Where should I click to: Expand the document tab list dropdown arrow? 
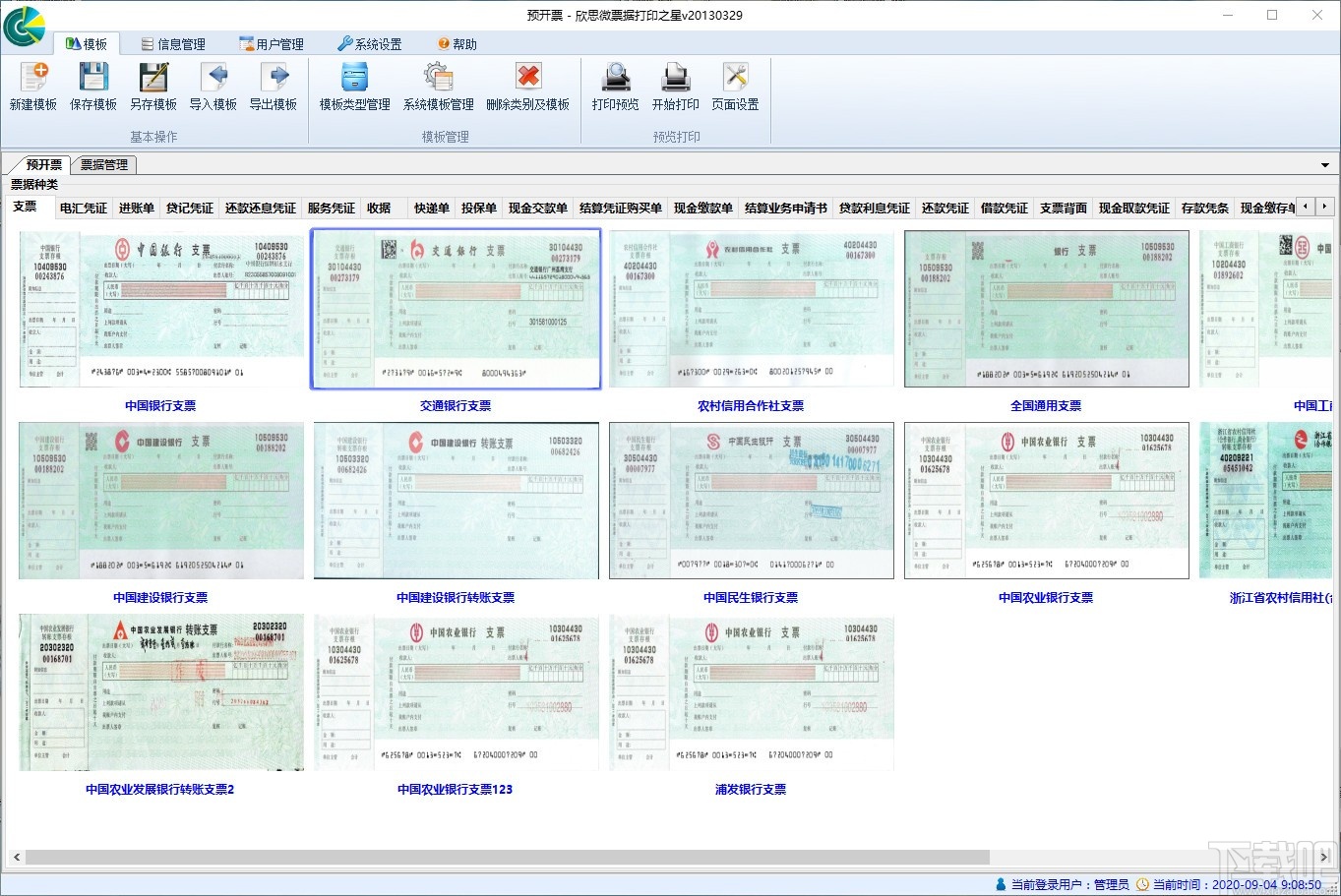1324,165
